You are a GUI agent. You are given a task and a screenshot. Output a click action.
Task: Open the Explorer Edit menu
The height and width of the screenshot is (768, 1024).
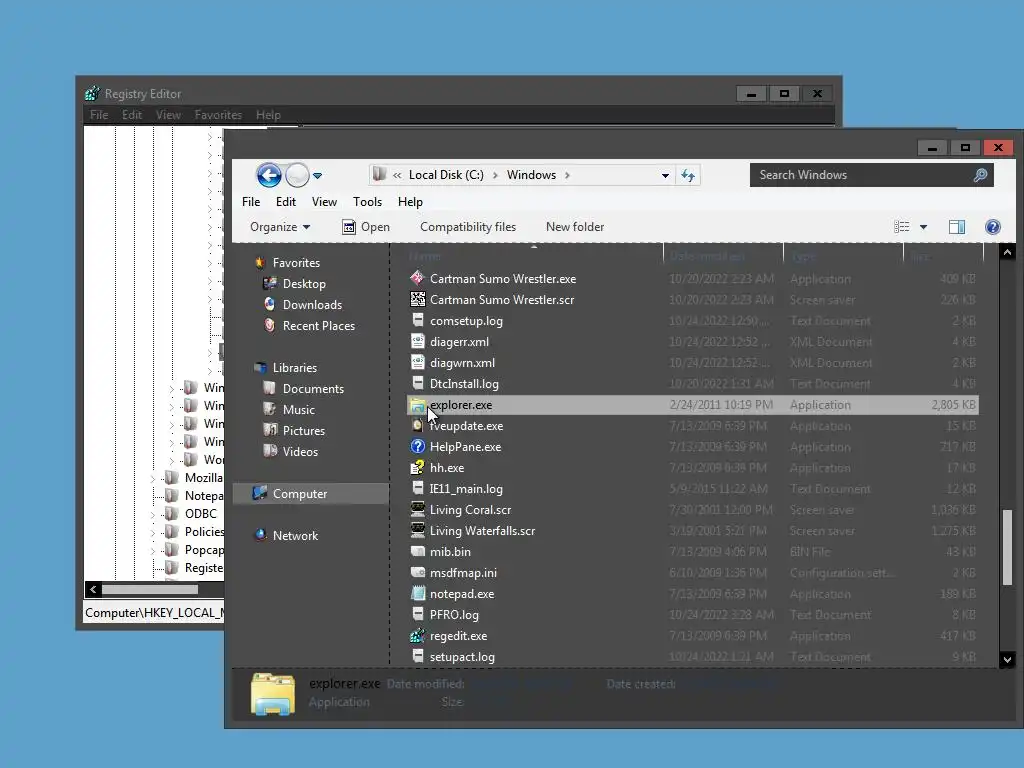point(285,202)
